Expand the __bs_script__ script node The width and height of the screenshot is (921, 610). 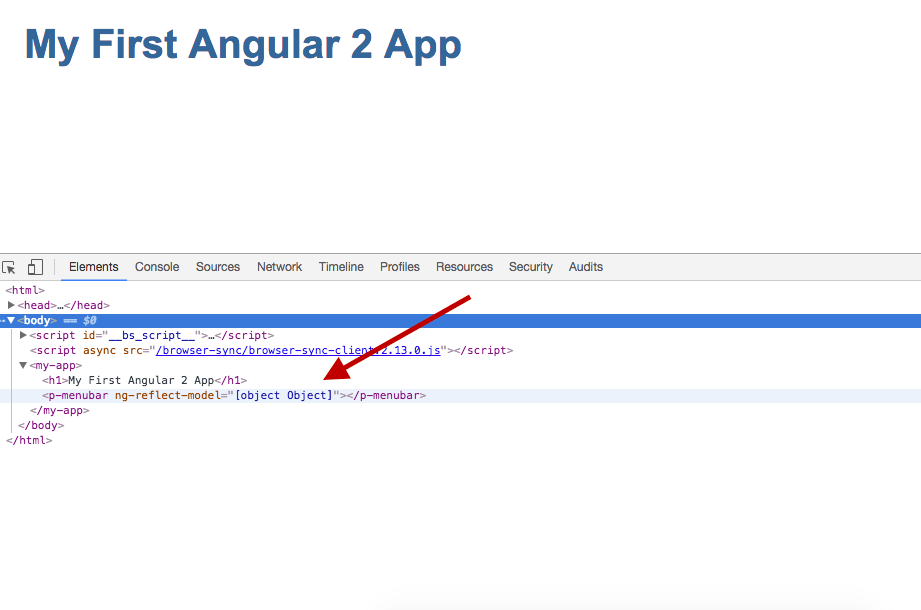[x=23, y=335]
